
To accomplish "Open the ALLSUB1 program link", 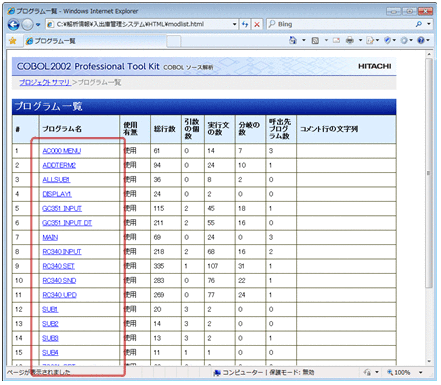I will coord(56,180).
